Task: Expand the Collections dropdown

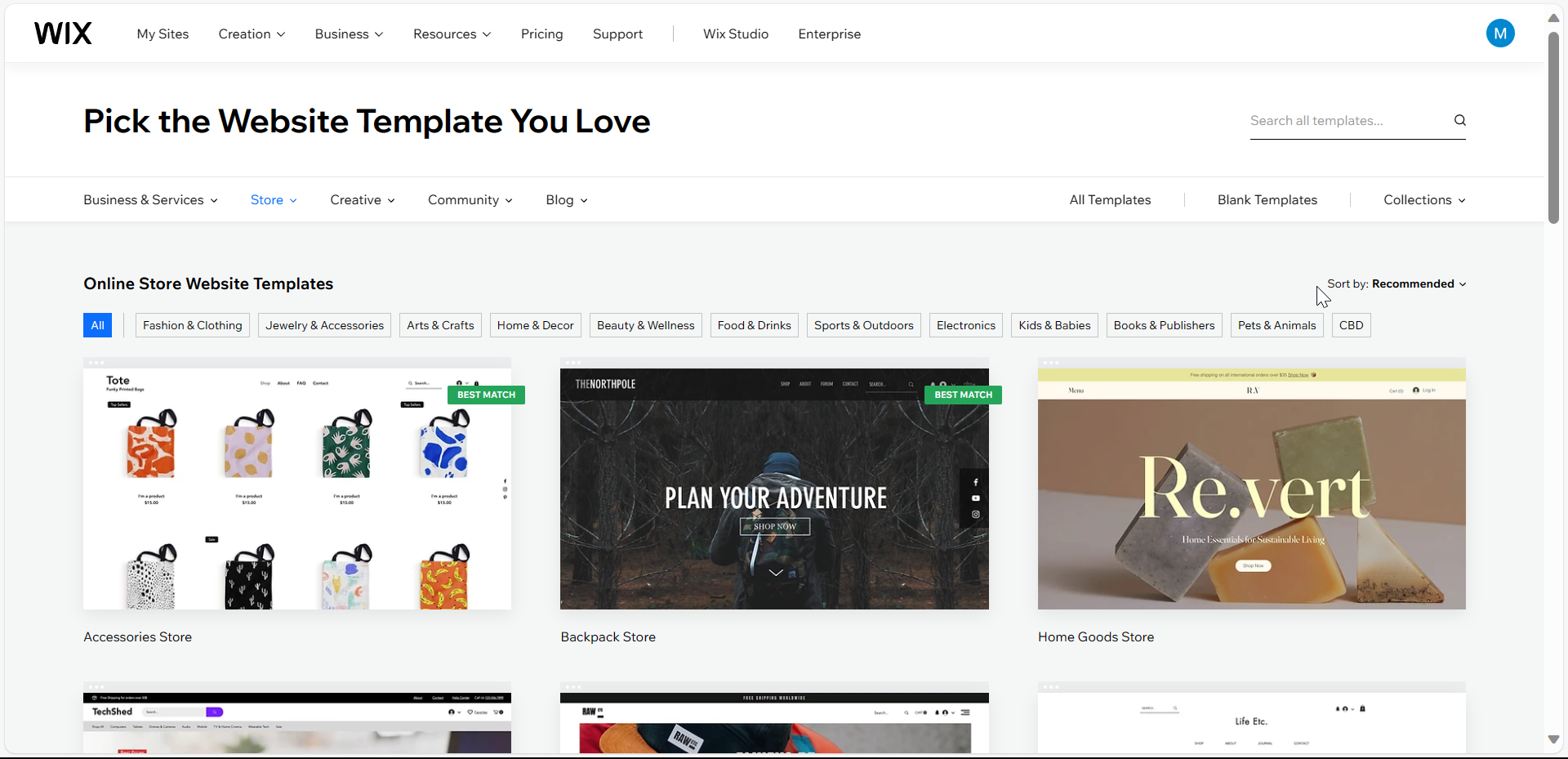Action: [1424, 200]
